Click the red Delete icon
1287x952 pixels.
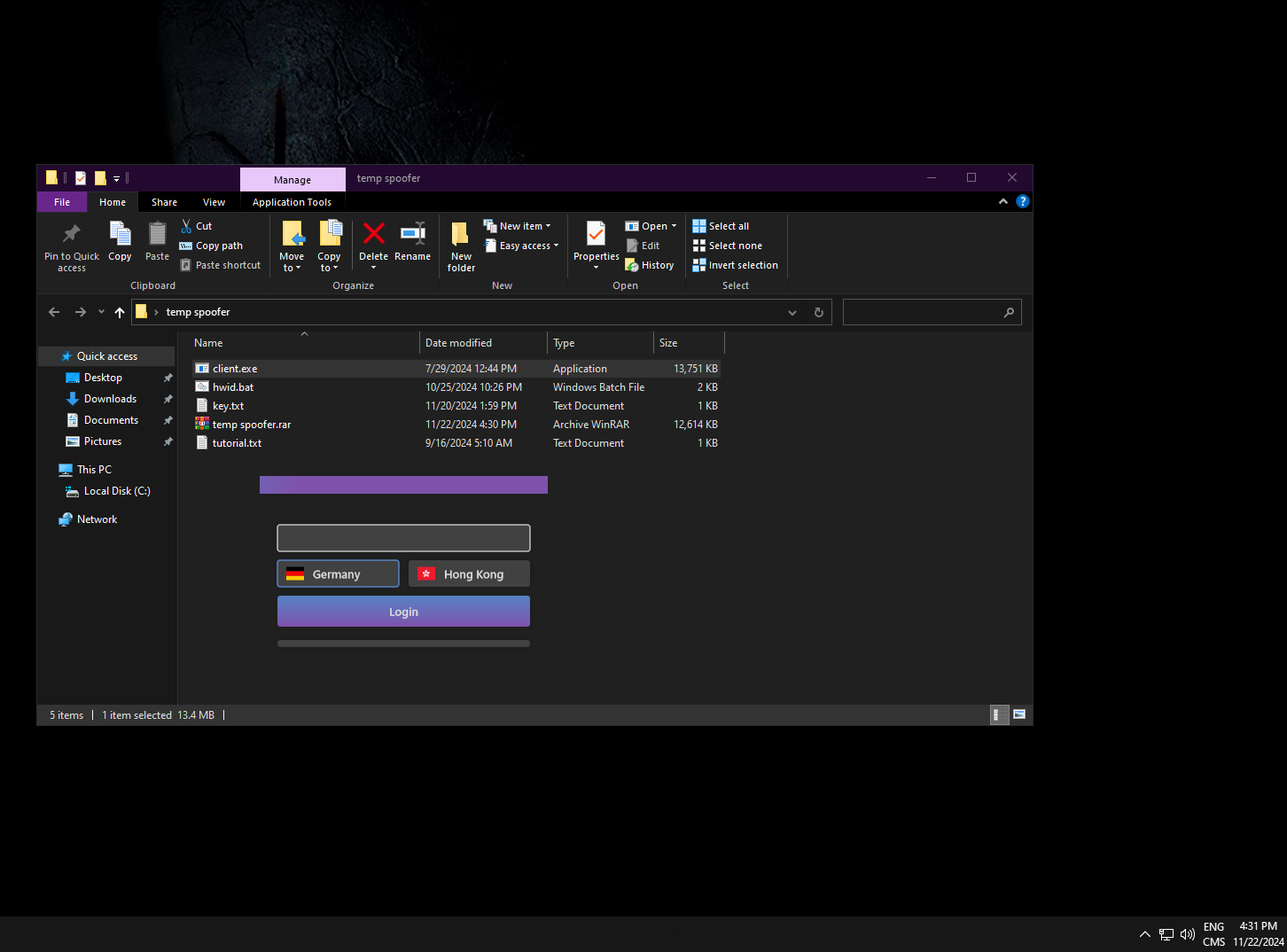pos(373,233)
